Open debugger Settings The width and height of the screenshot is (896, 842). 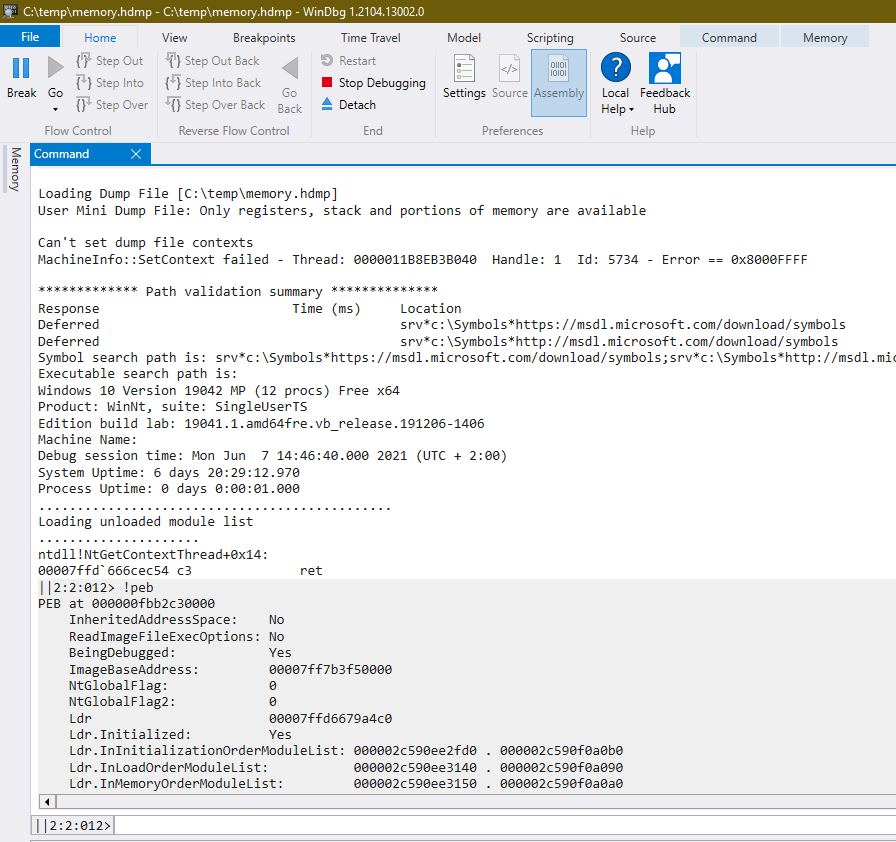[464, 77]
